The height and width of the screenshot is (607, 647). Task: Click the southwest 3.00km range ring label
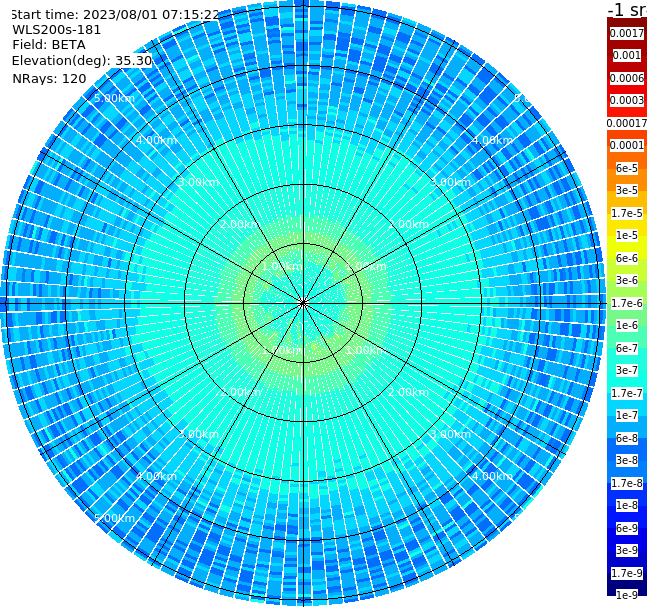tap(198, 434)
